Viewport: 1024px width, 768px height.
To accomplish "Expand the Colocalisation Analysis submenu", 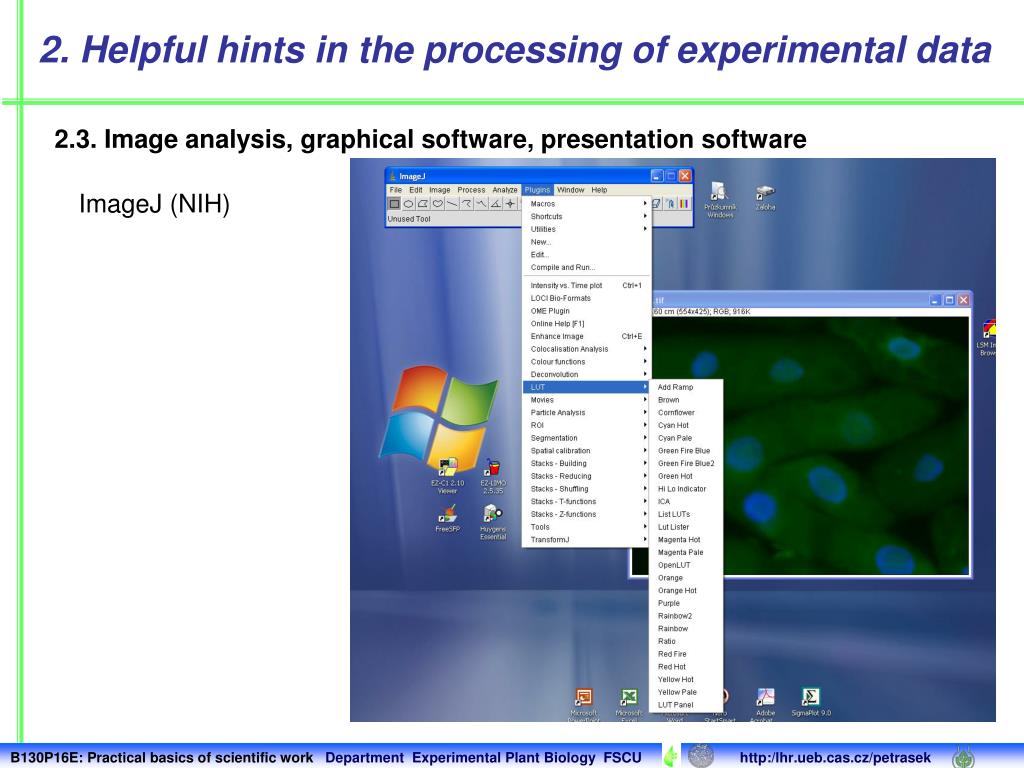I will [x=587, y=349].
